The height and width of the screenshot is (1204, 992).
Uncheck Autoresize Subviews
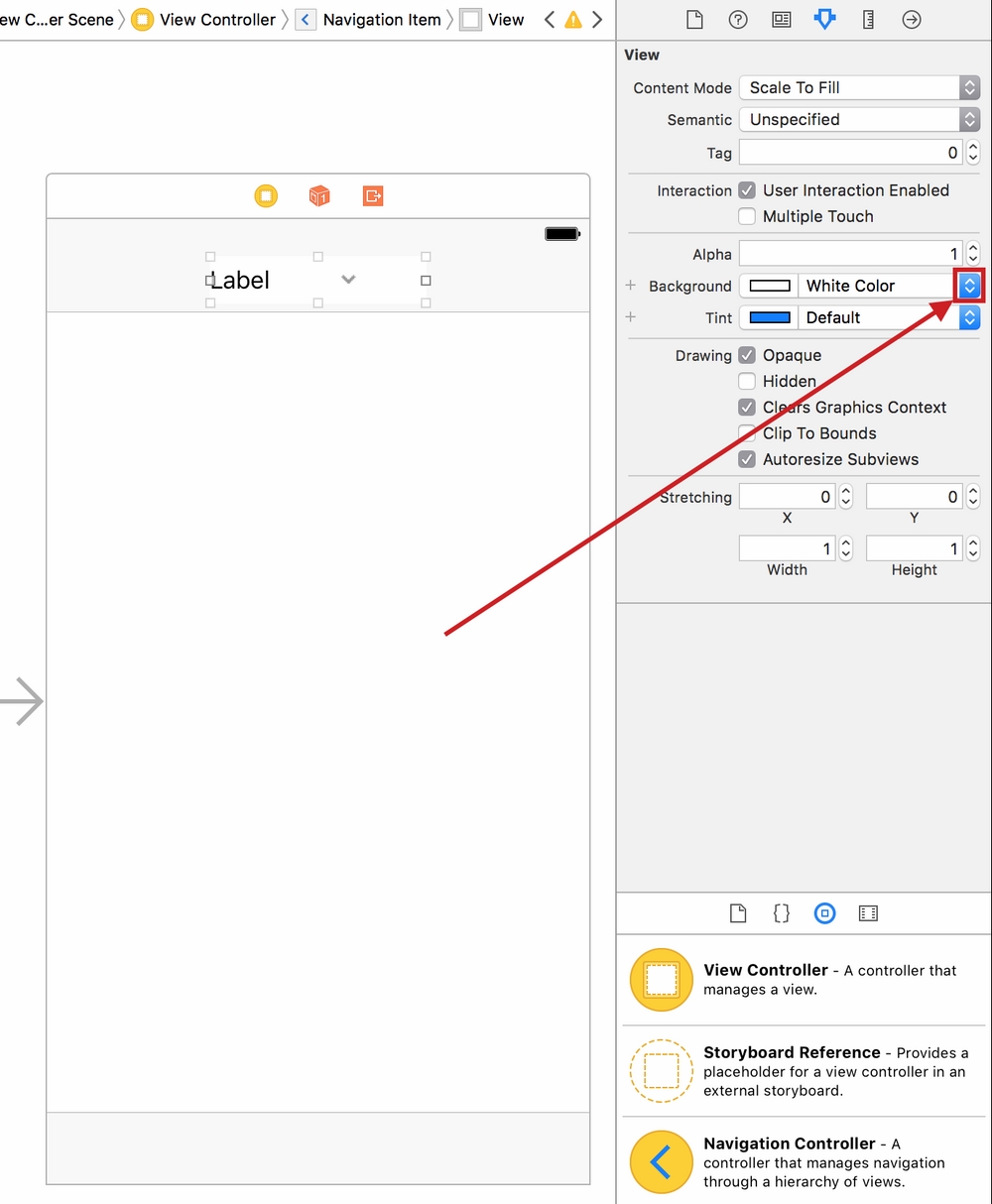click(x=747, y=459)
